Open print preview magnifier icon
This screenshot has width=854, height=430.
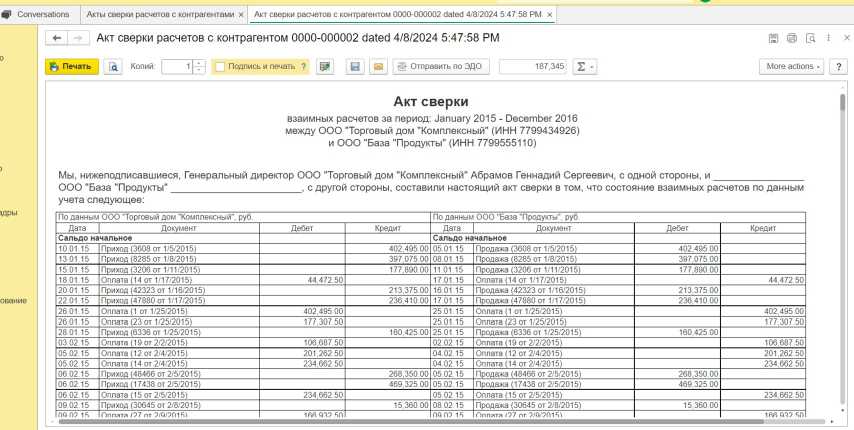pyautogui.click(x=113, y=66)
